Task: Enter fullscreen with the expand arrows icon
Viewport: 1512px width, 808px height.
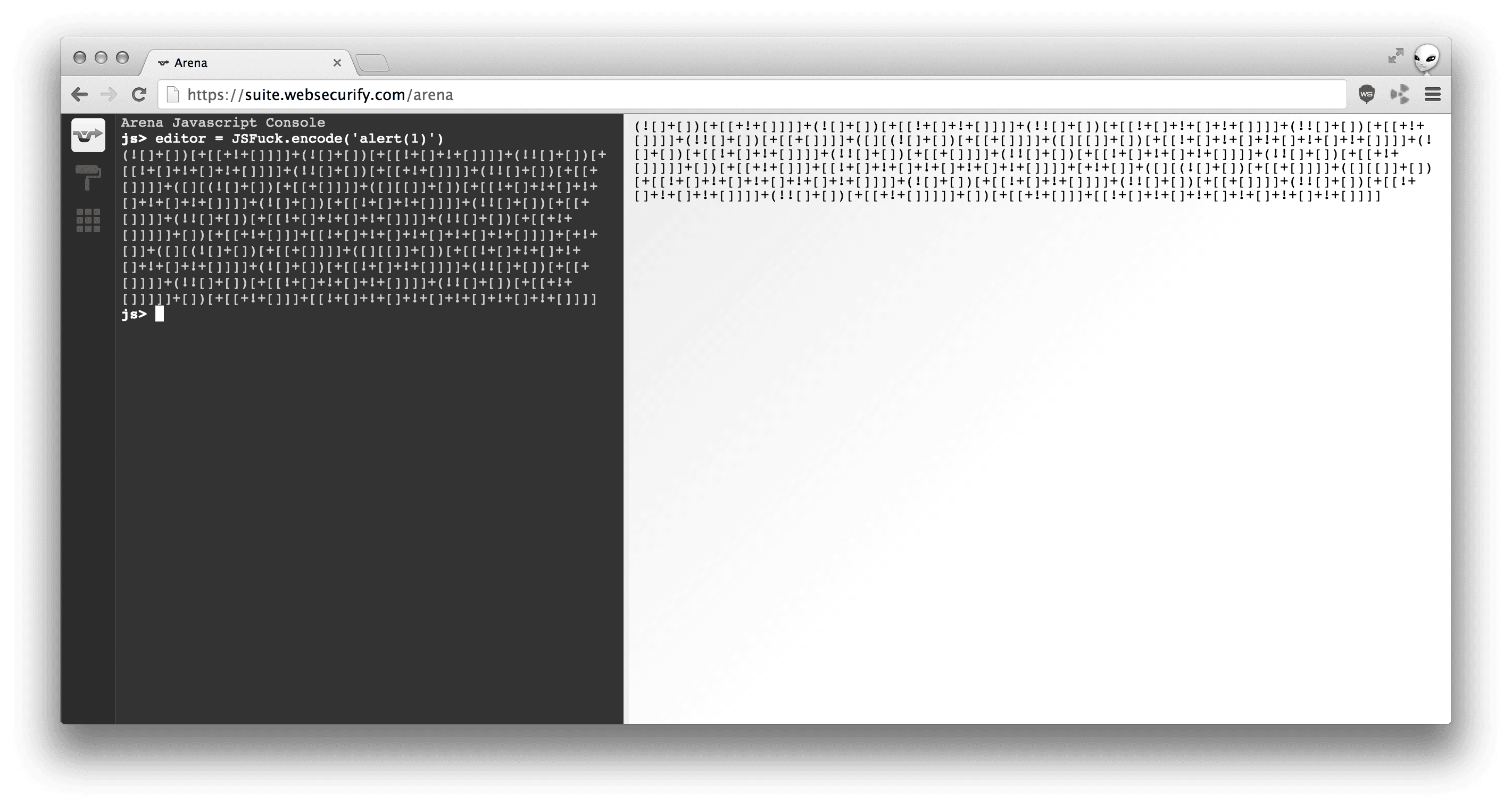Action: pos(1396,56)
